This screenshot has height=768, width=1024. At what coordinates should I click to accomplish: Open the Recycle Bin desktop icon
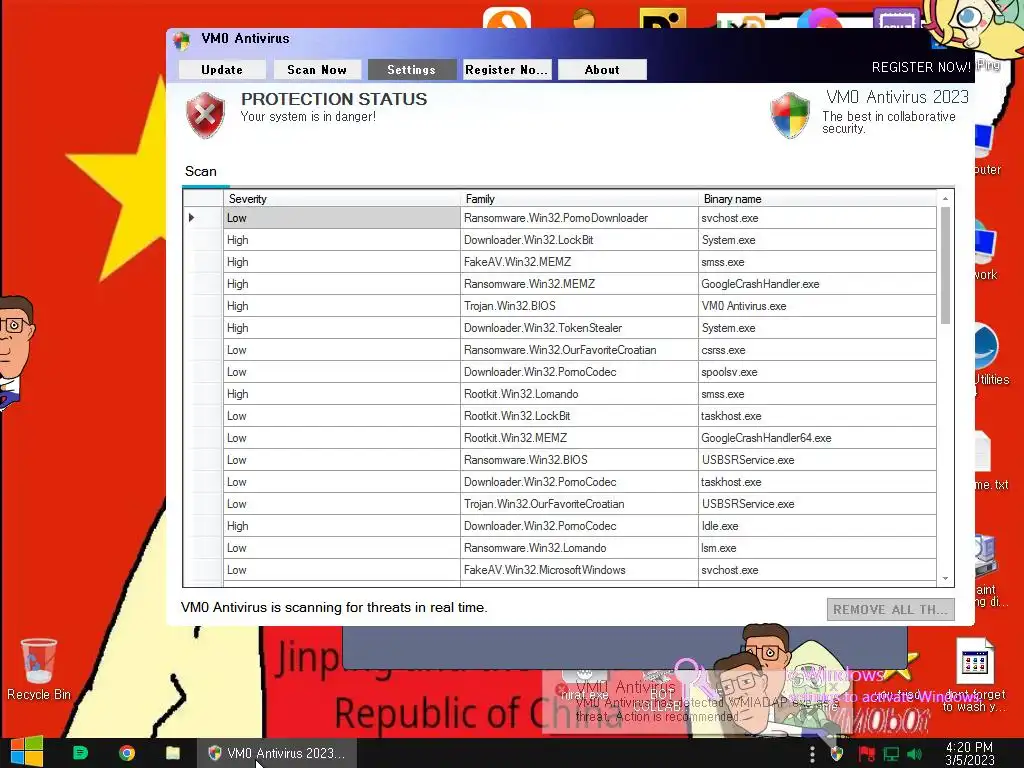(x=39, y=669)
